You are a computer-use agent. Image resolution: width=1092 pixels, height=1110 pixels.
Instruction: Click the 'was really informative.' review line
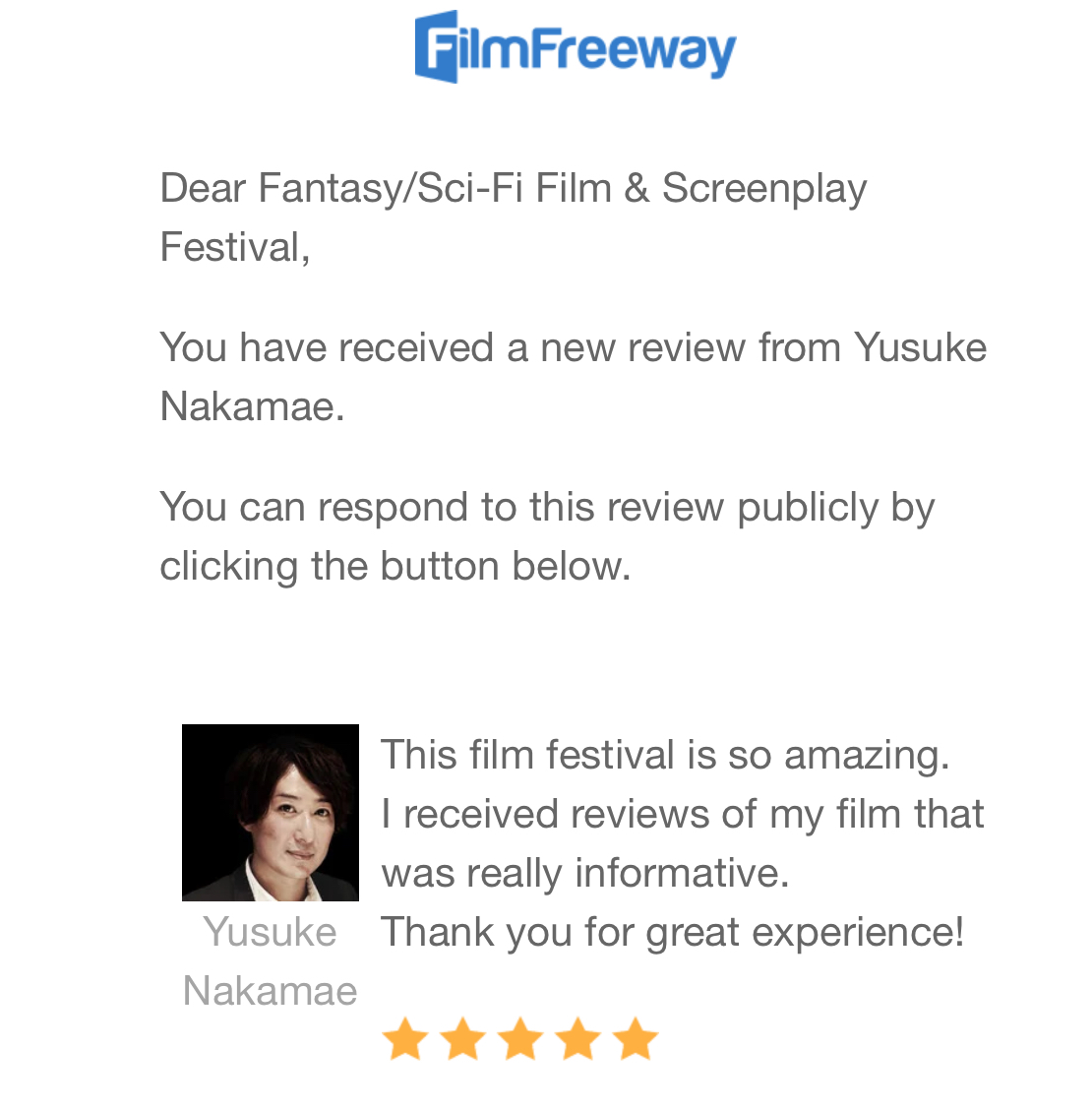tap(585, 874)
